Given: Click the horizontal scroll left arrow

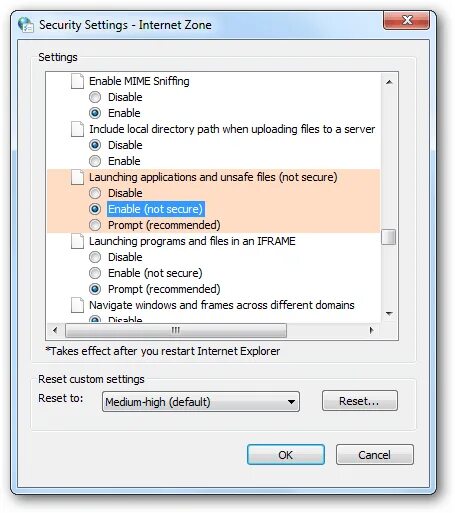Looking at the screenshot, I should [x=55, y=330].
